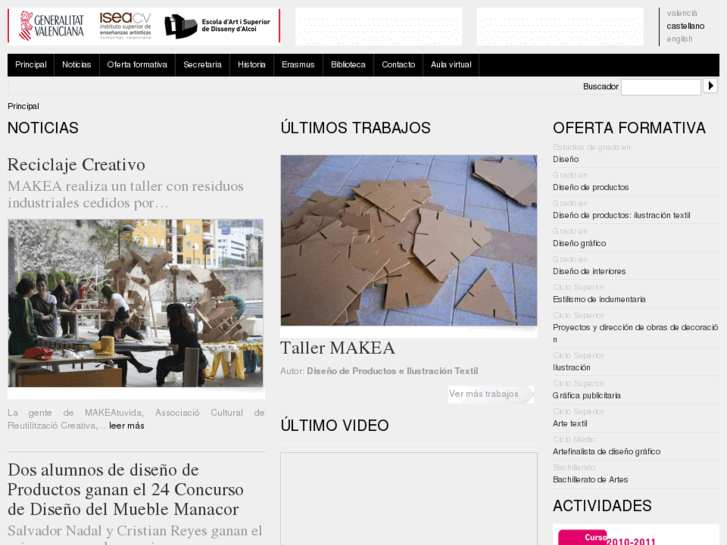Click leer más on the MAKEA article

click(127, 426)
